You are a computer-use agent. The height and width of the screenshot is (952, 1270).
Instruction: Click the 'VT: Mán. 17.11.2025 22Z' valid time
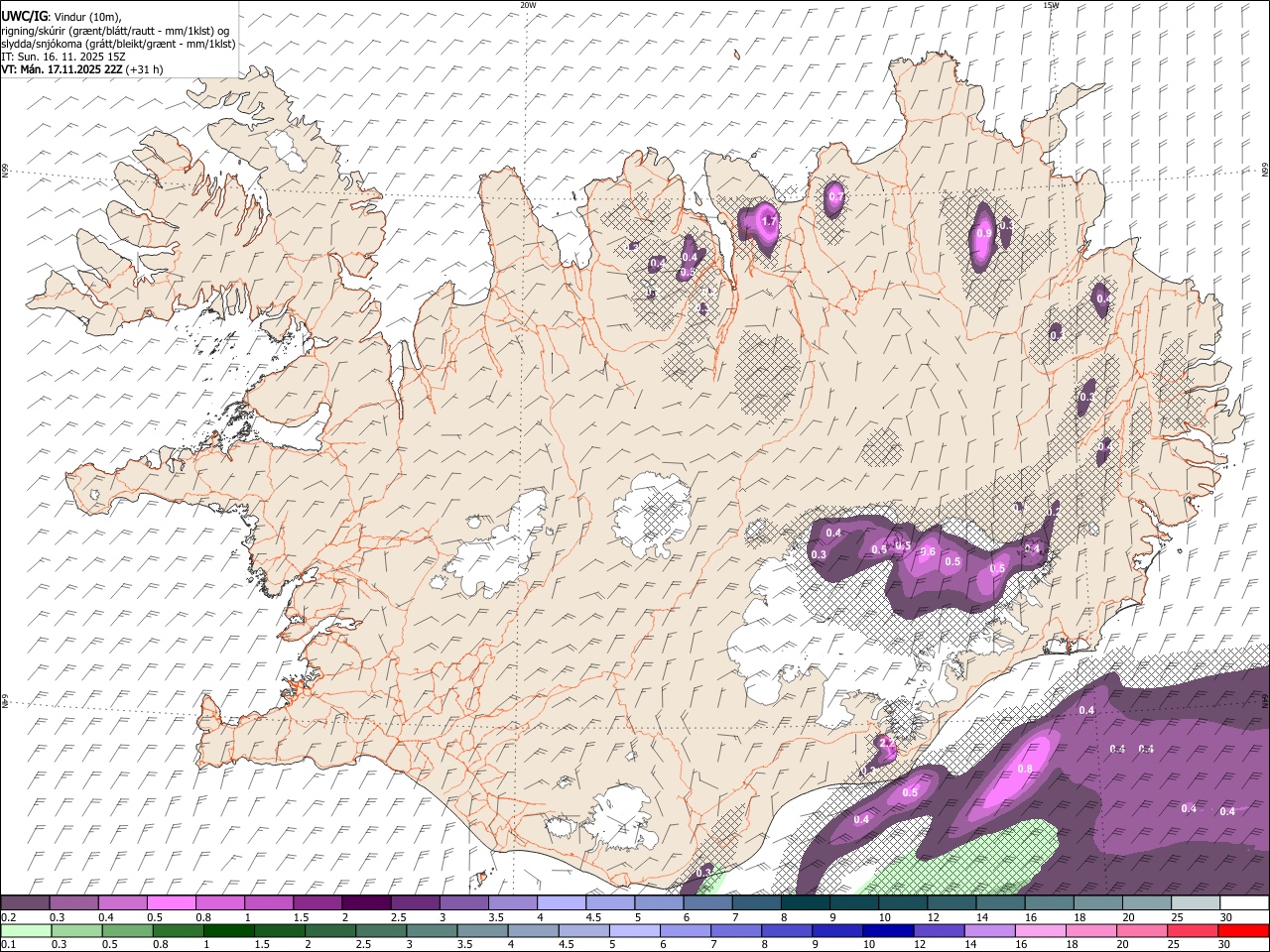click(62, 69)
